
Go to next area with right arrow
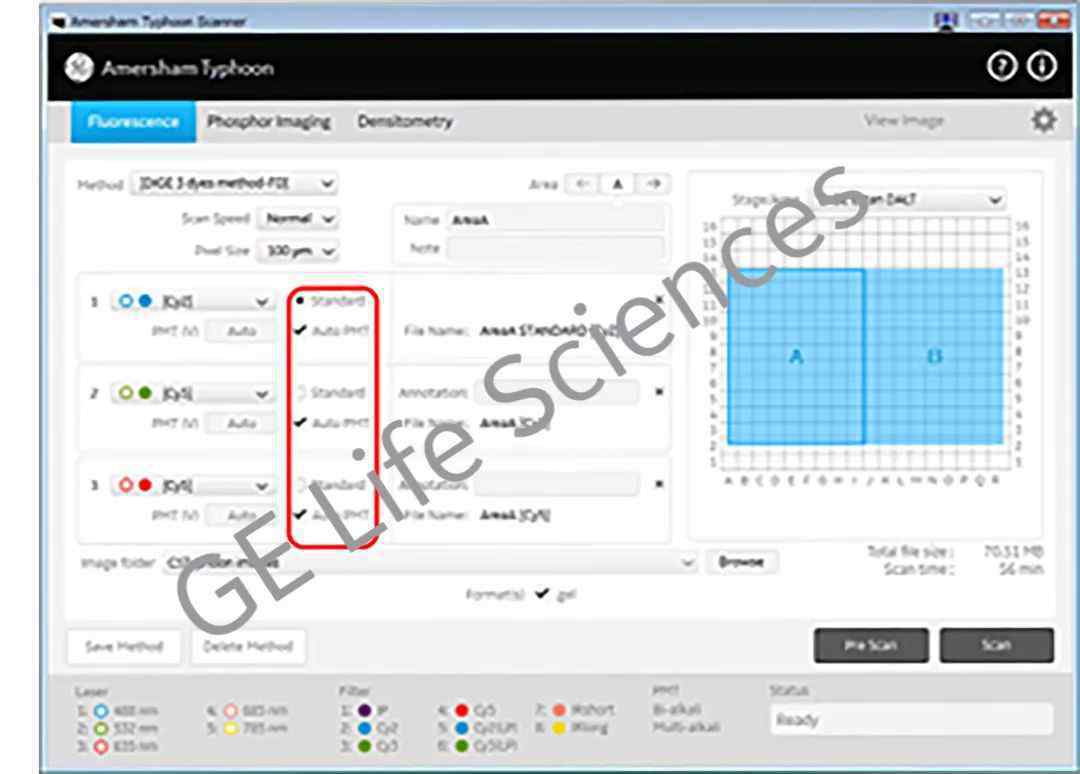tap(653, 184)
